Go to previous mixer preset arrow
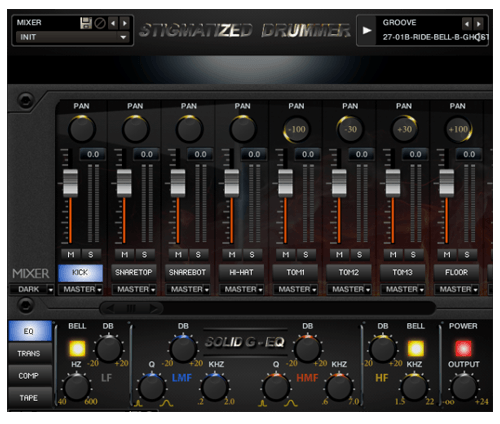500x424 pixels. pos(113,23)
